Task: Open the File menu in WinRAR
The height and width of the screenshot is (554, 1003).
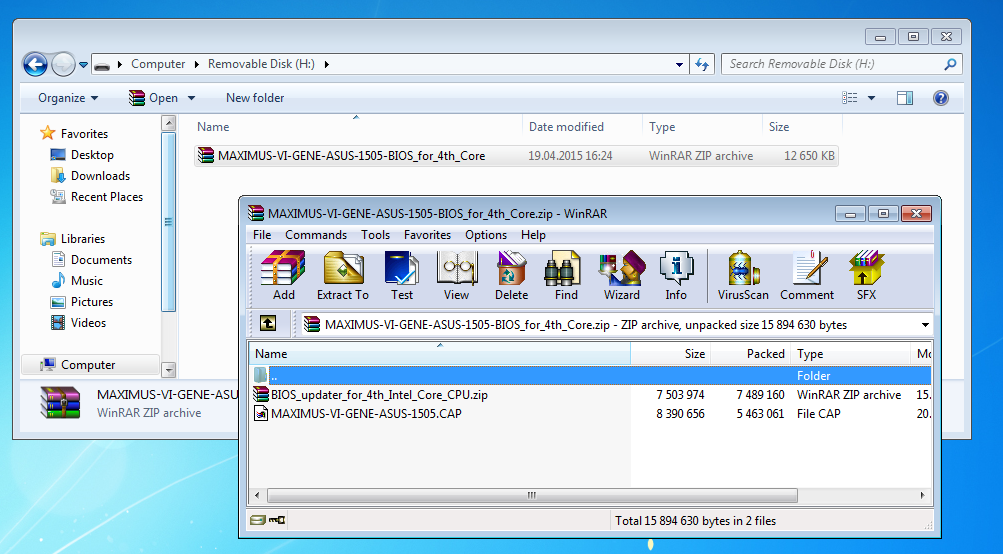Action: point(262,235)
